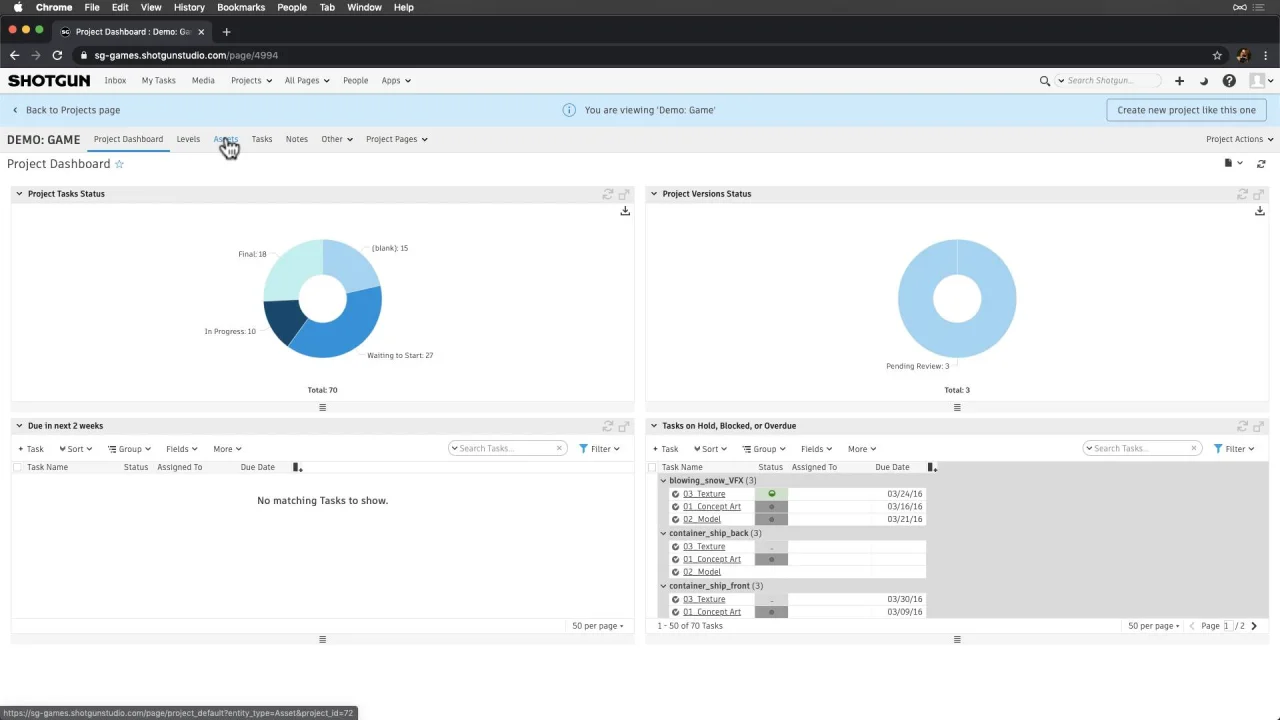The width and height of the screenshot is (1280, 720).
Task: Download the Project Versions Status chart
Action: click(x=1260, y=211)
